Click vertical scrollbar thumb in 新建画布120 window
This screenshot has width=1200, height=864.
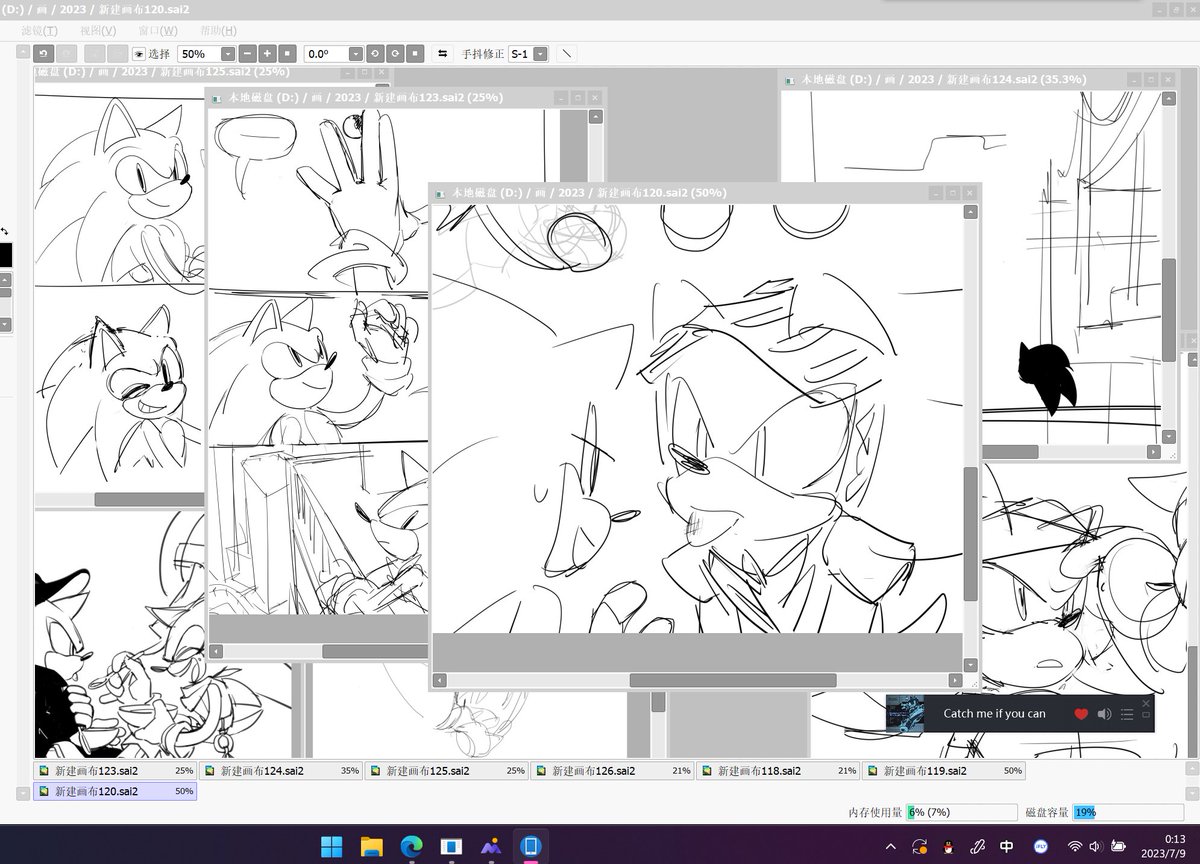tap(970, 534)
